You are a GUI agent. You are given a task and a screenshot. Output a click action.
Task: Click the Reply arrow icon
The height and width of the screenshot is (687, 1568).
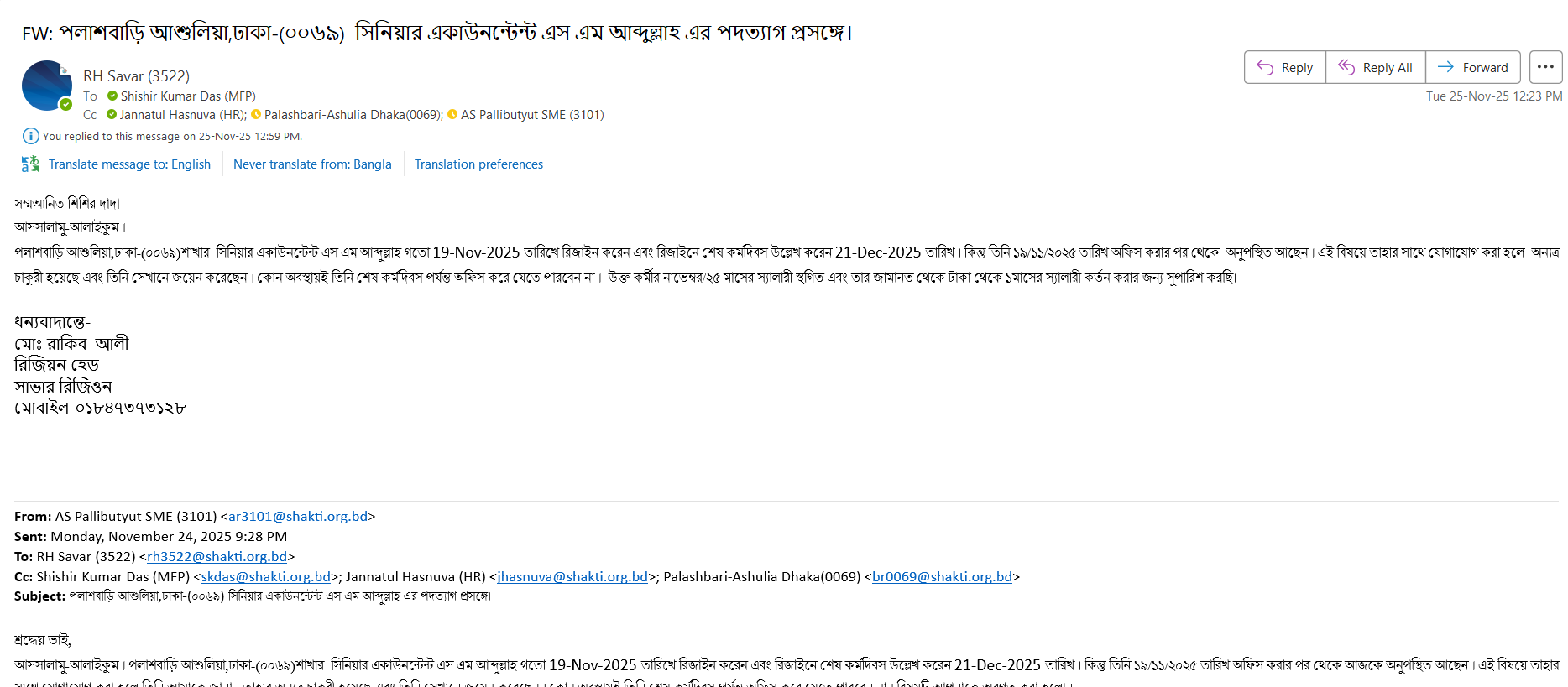pos(1265,68)
